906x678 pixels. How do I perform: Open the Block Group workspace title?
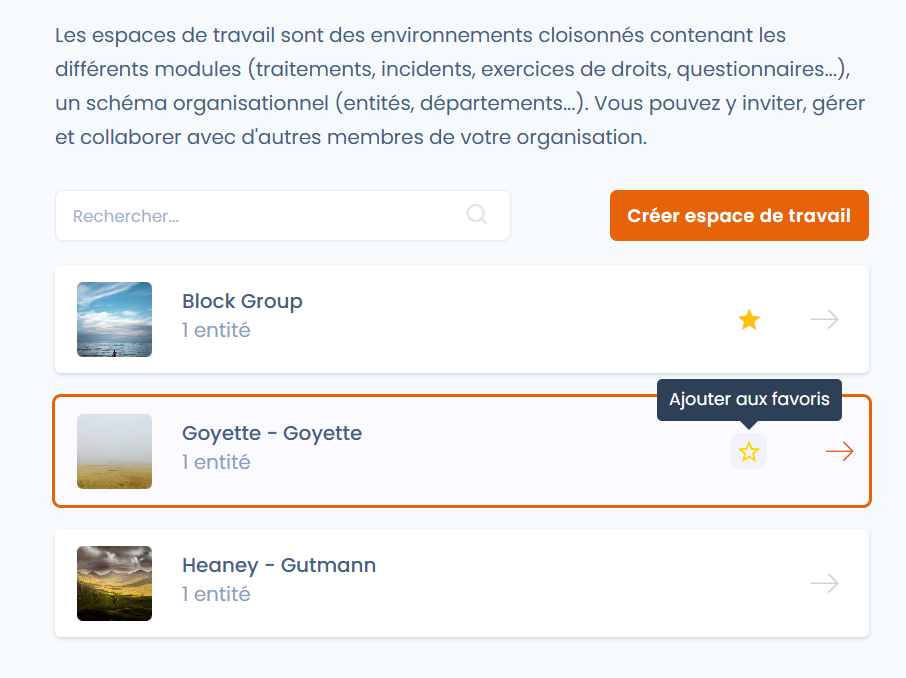click(242, 302)
